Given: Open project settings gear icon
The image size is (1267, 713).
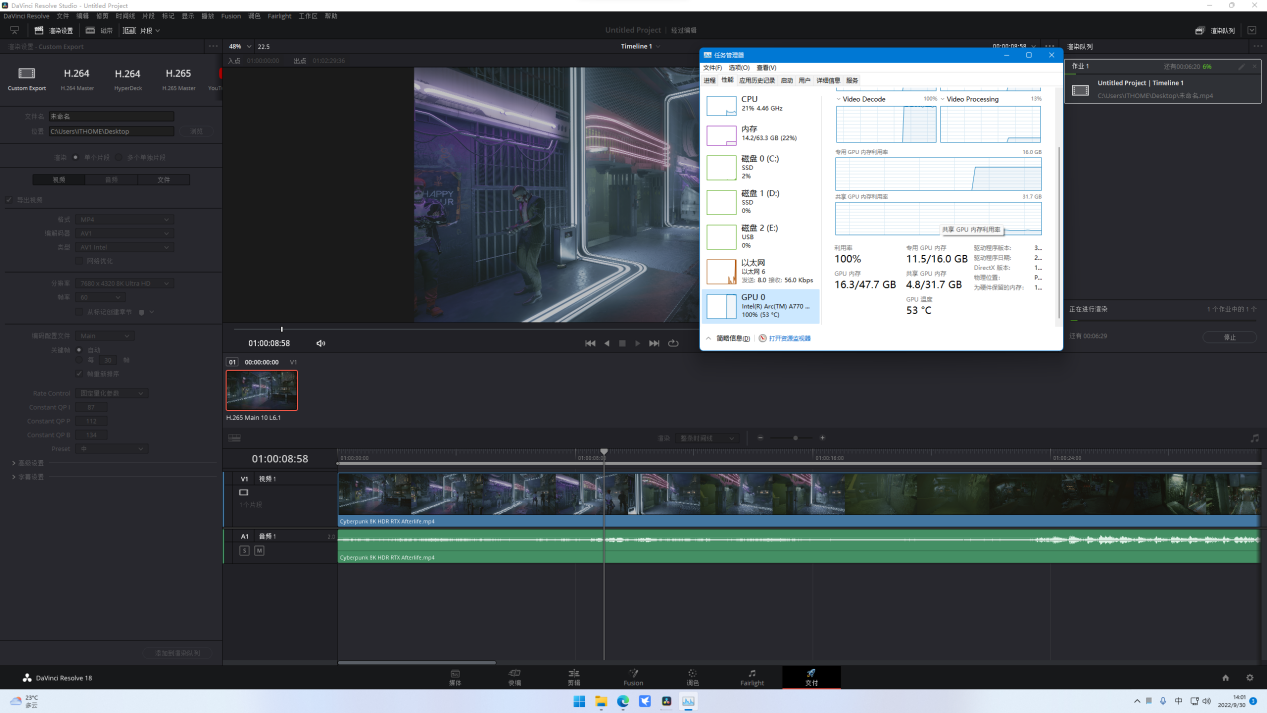Looking at the screenshot, I should coord(1249,678).
